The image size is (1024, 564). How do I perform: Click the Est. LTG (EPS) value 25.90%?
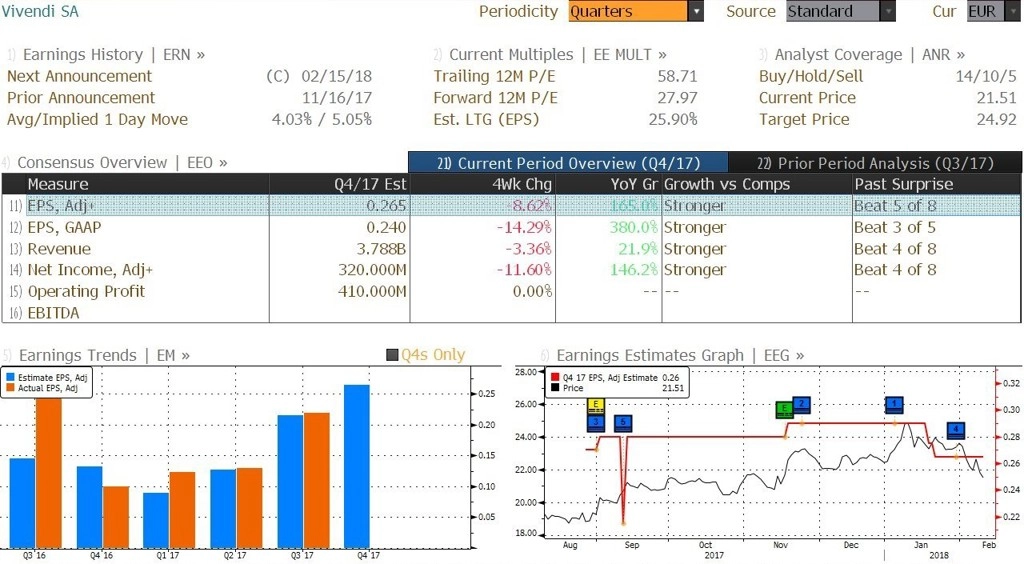tap(673, 119)
